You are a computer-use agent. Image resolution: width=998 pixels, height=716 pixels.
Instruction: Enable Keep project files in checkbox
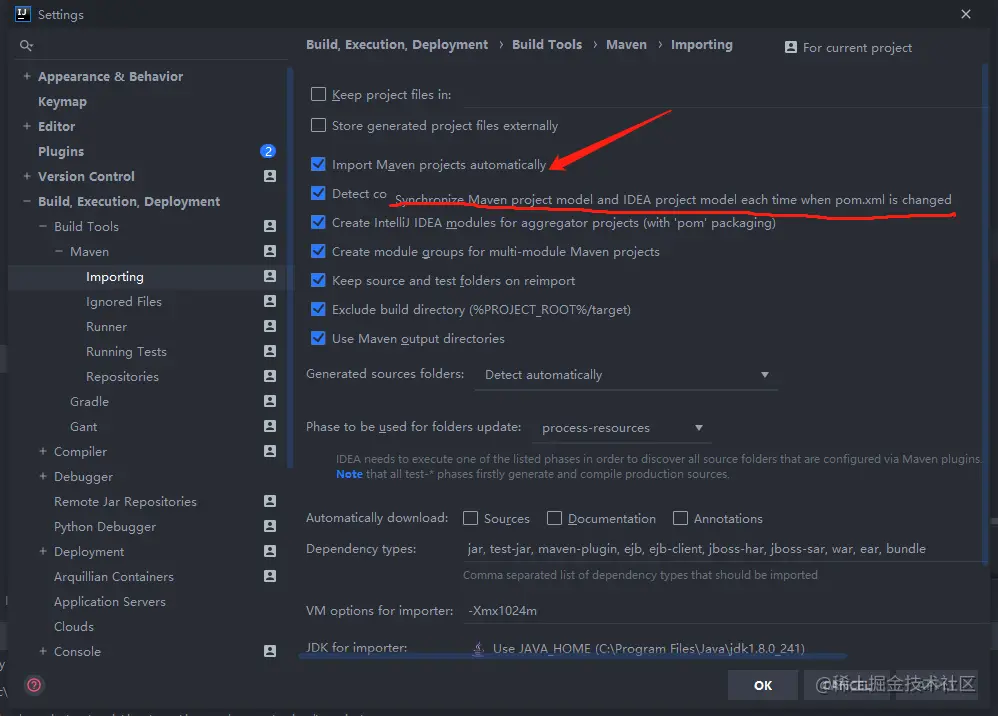click(x=318, y=94)
